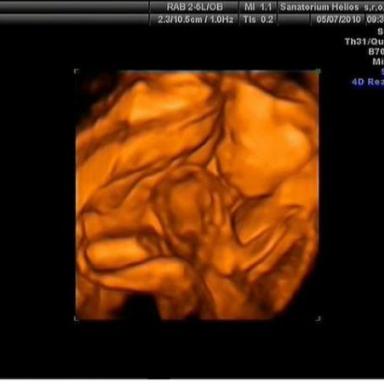Click the MI 1.1 readout
This screenshot has height=384, width=384.
[x=258, y=7]
